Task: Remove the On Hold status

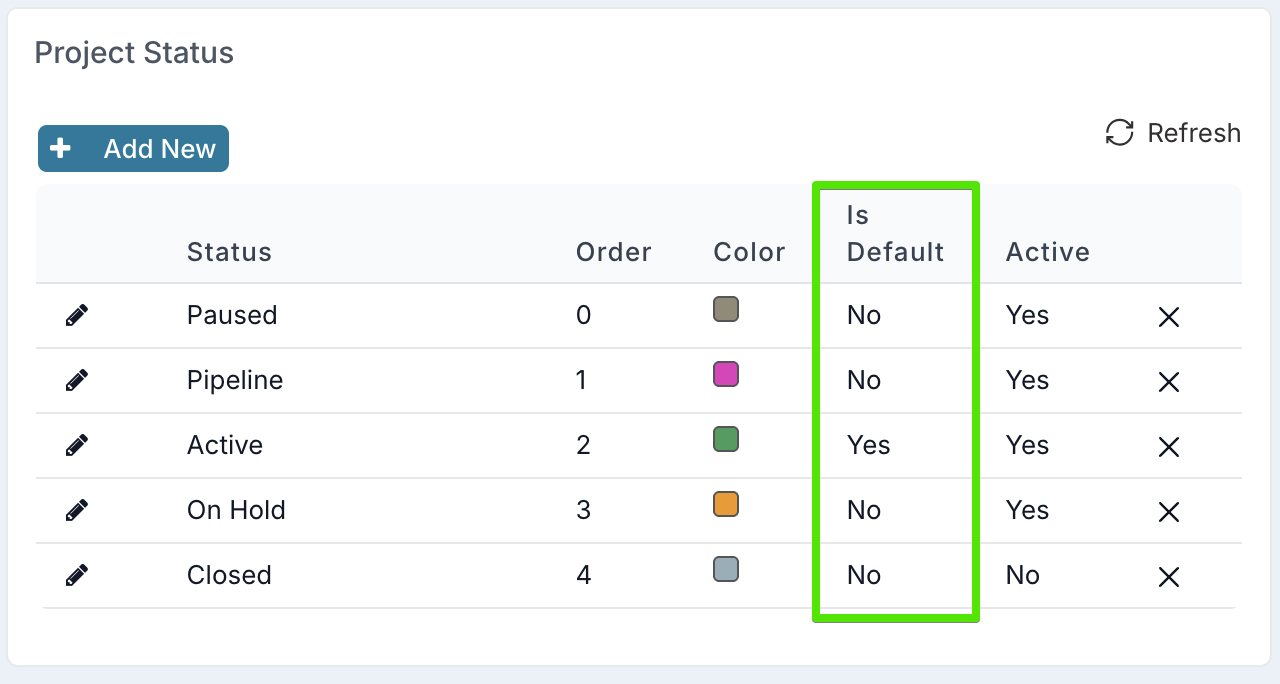Action: pos(1169,512)
